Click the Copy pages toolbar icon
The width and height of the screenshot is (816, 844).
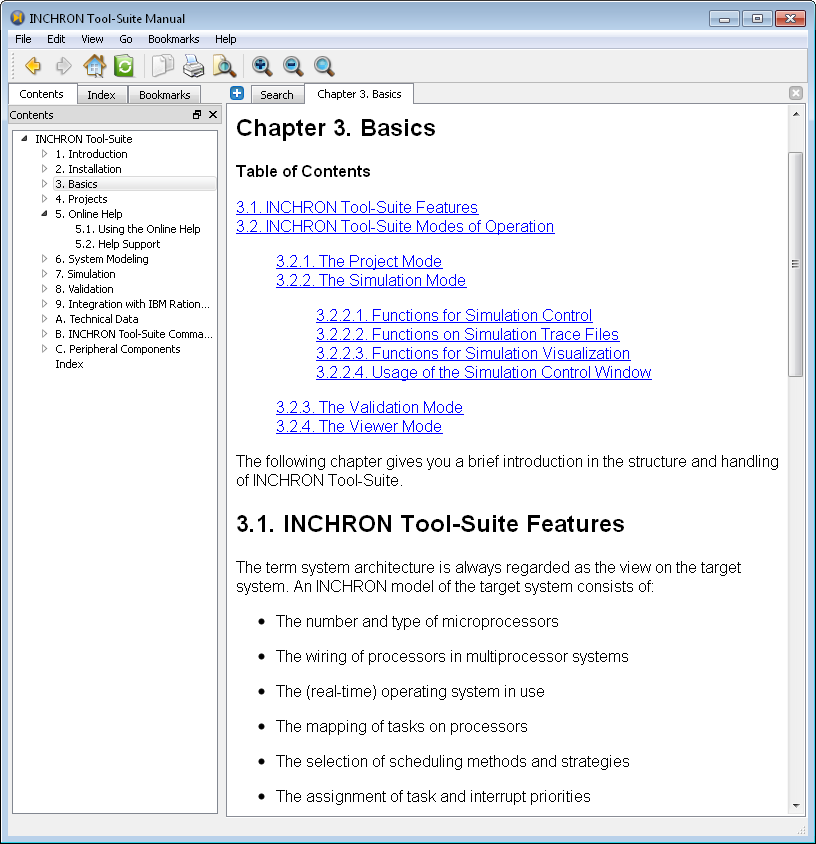tap(162, 66)
